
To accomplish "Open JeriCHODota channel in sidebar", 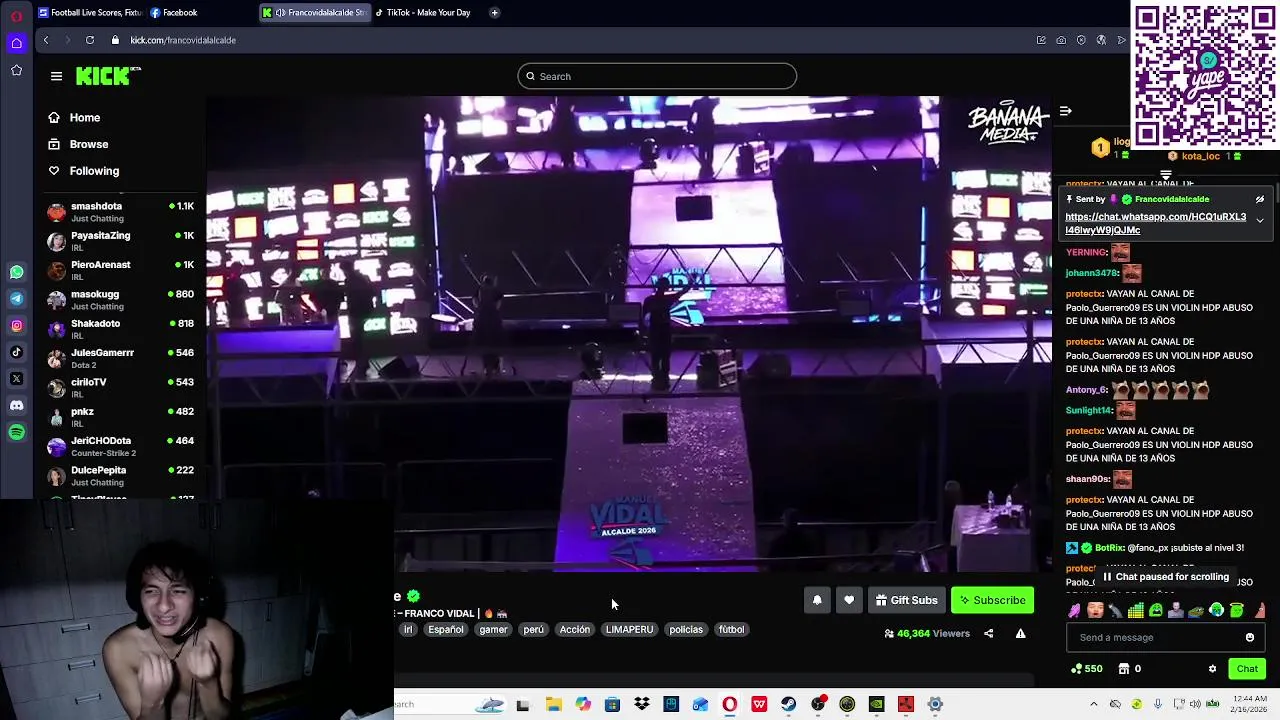I will coord(121,446).
